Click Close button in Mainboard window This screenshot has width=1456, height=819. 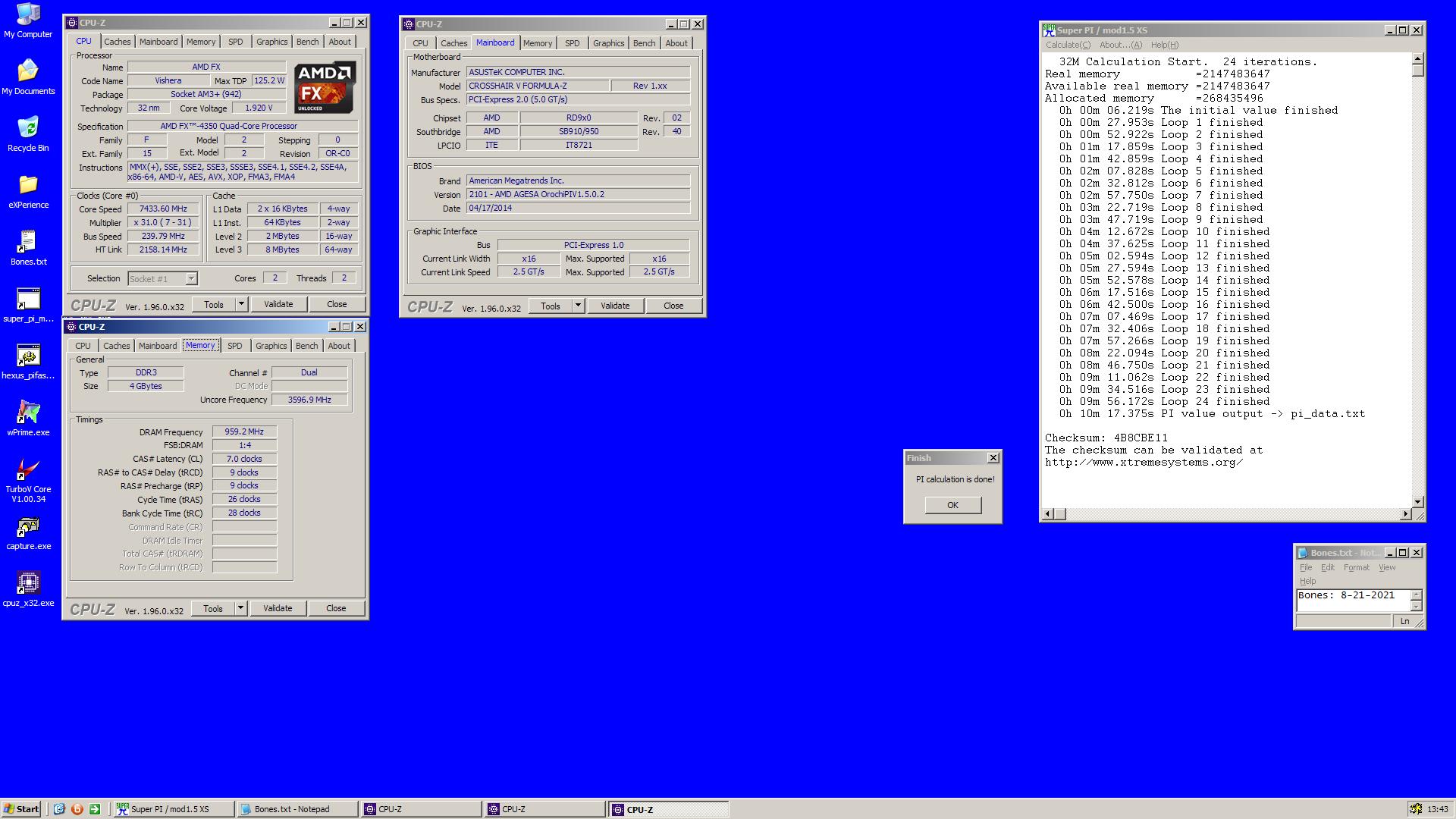tap(673, 306)
